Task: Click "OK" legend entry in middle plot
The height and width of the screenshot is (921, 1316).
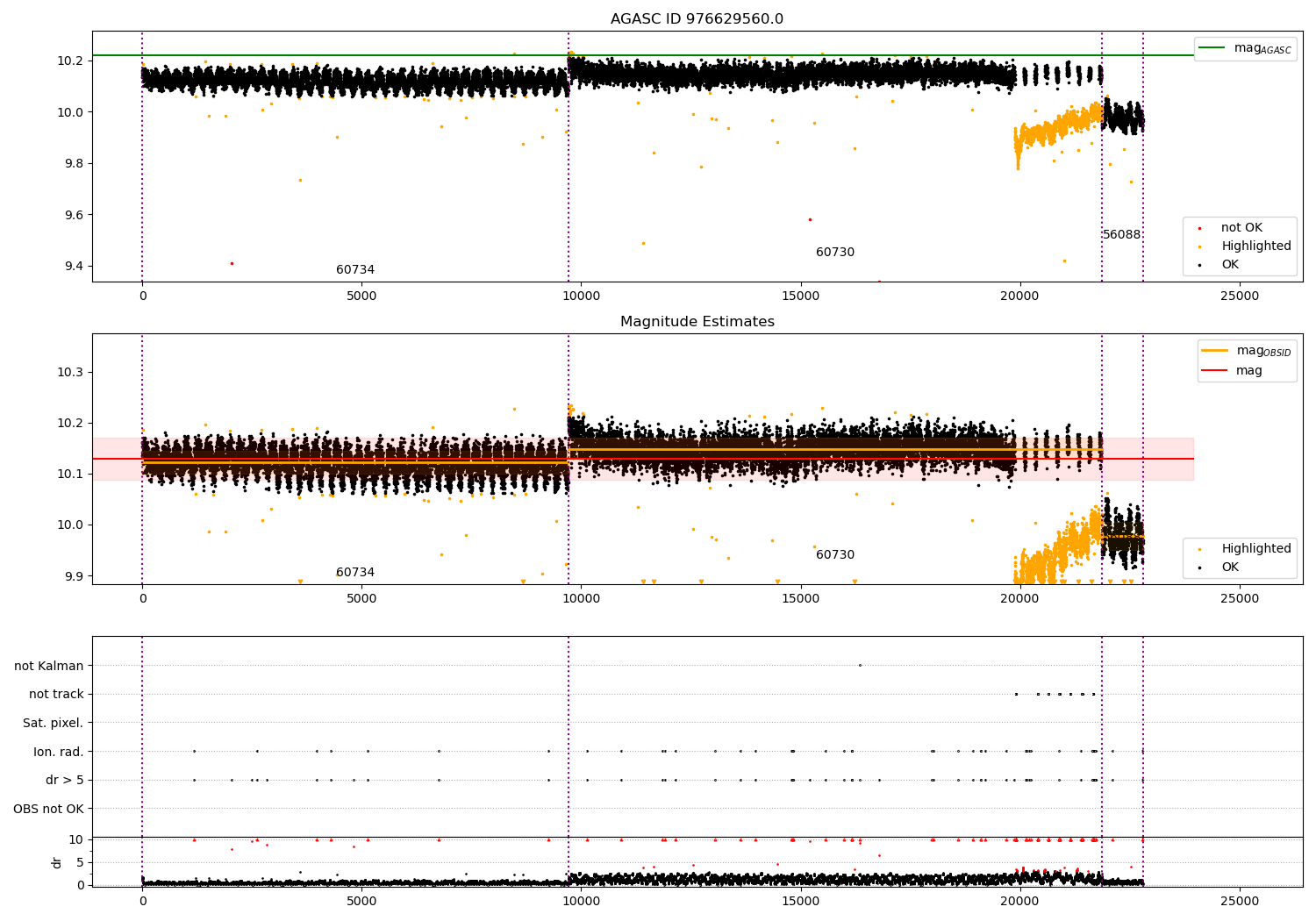Action: 1230,568
